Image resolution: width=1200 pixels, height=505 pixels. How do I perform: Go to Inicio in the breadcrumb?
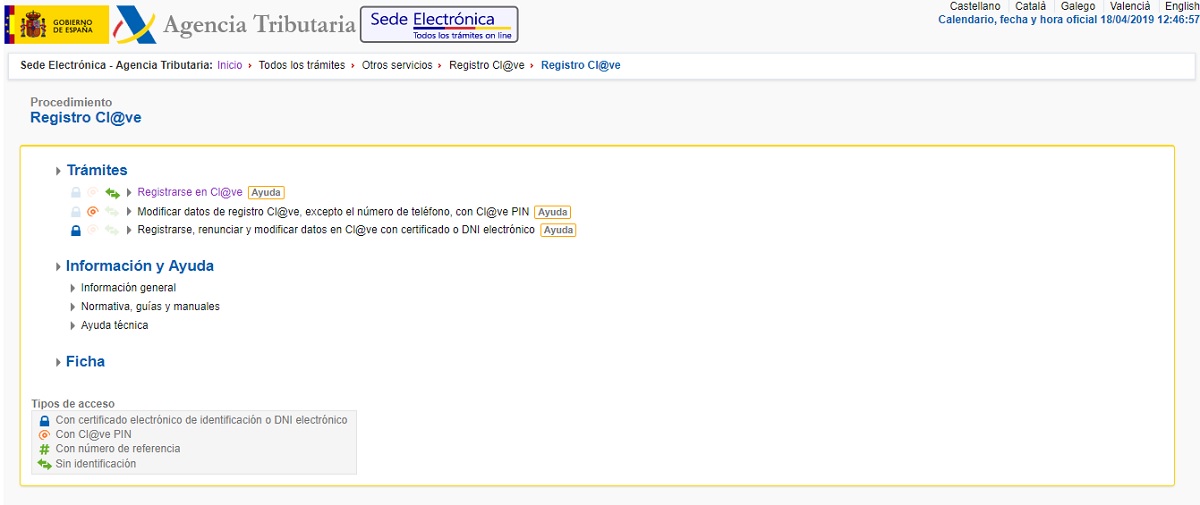coord(229,65)
